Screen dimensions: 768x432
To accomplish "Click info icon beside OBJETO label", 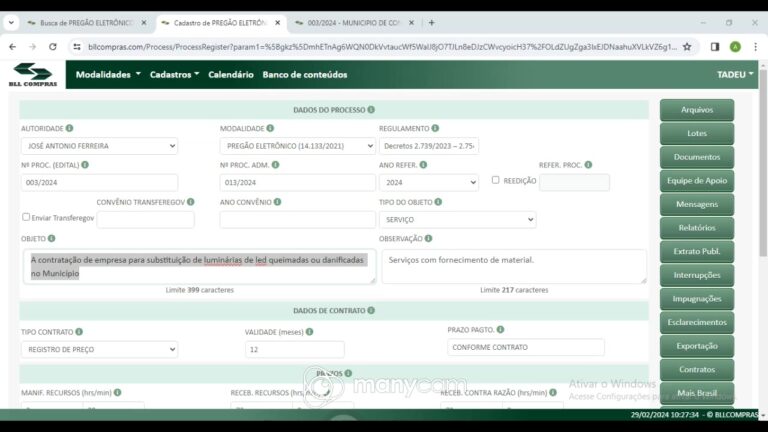I will [x=51, y=239].
